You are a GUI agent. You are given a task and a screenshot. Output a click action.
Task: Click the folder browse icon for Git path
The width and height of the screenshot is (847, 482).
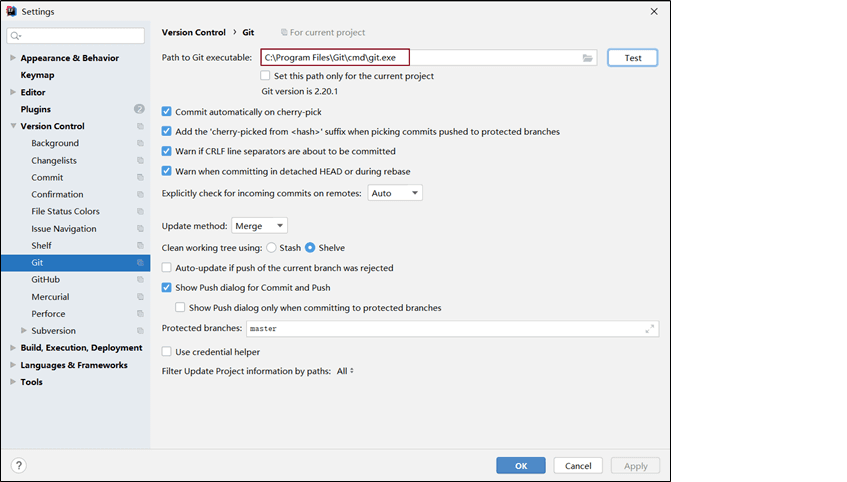tap(588, 58)
